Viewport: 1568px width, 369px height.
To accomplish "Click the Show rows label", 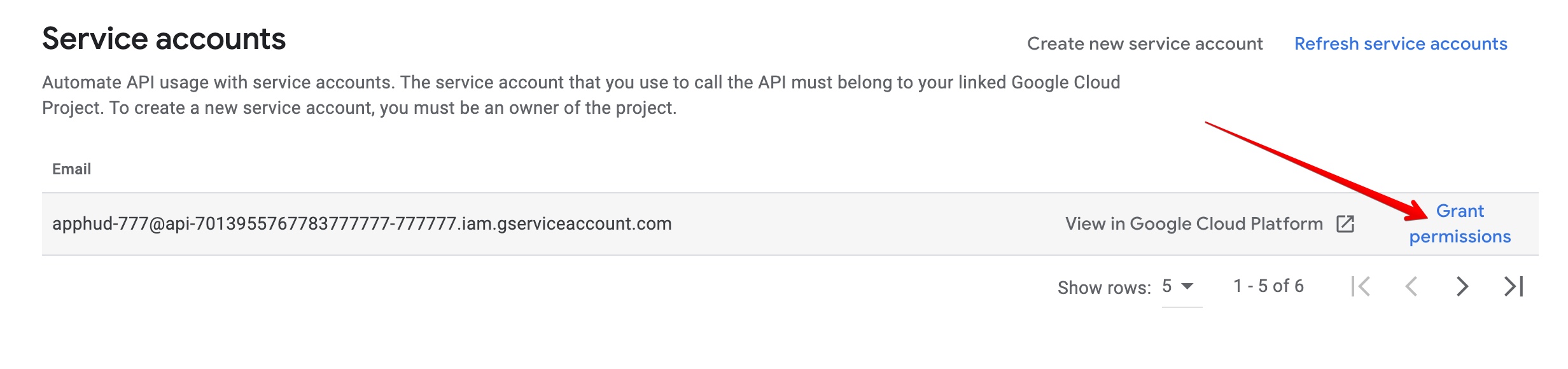I will click(x=1104, y=288).
